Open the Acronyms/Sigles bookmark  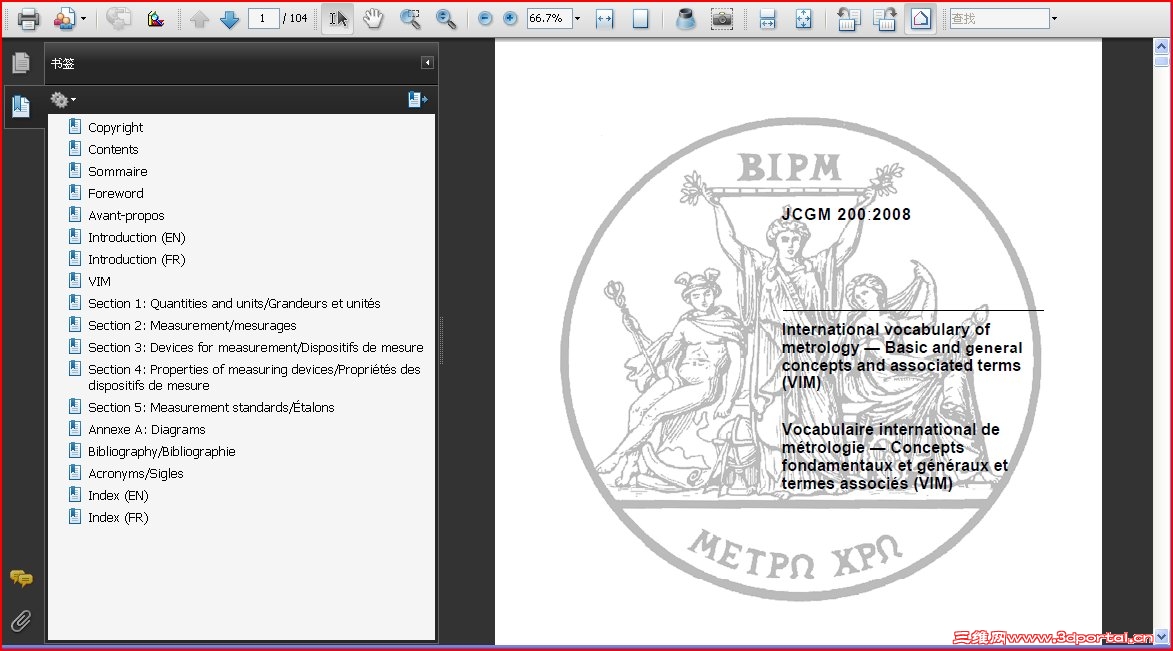point(135,473)
